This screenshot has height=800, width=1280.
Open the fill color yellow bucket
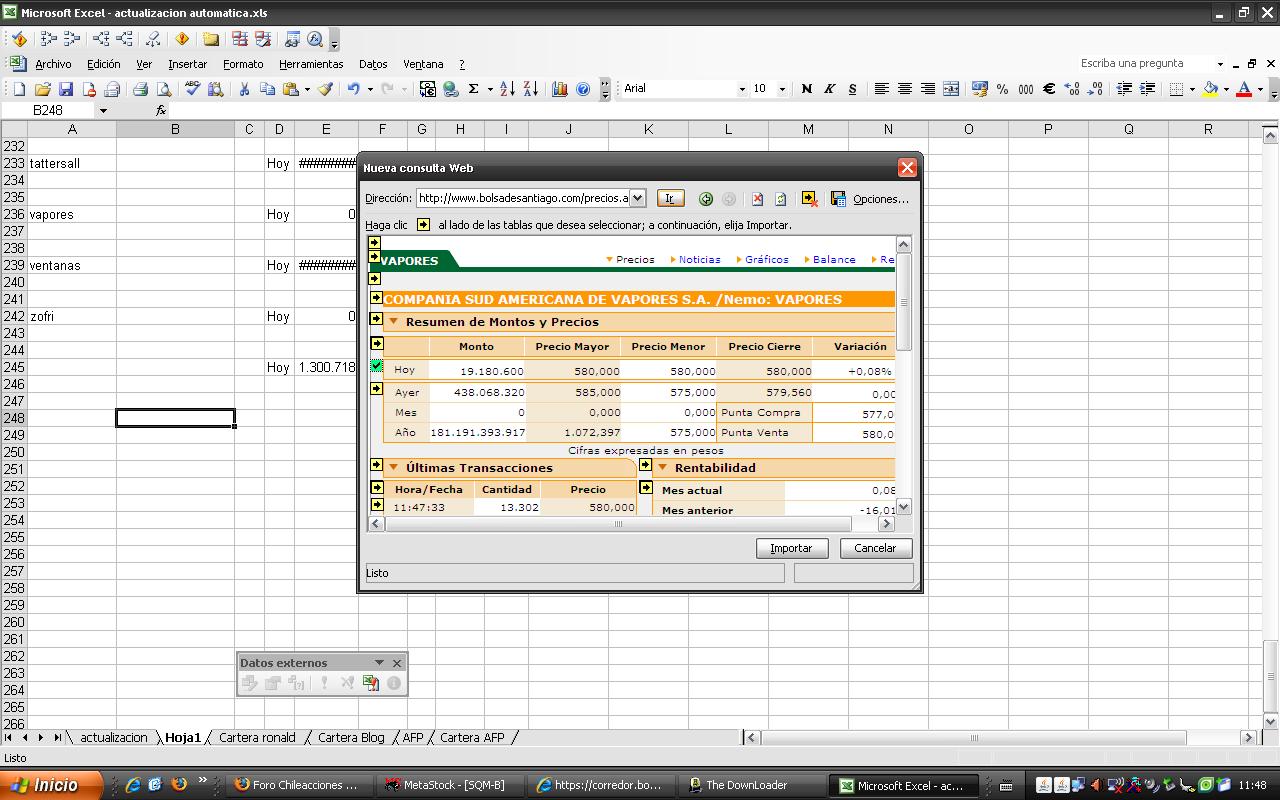click(x=1210, y=89)
